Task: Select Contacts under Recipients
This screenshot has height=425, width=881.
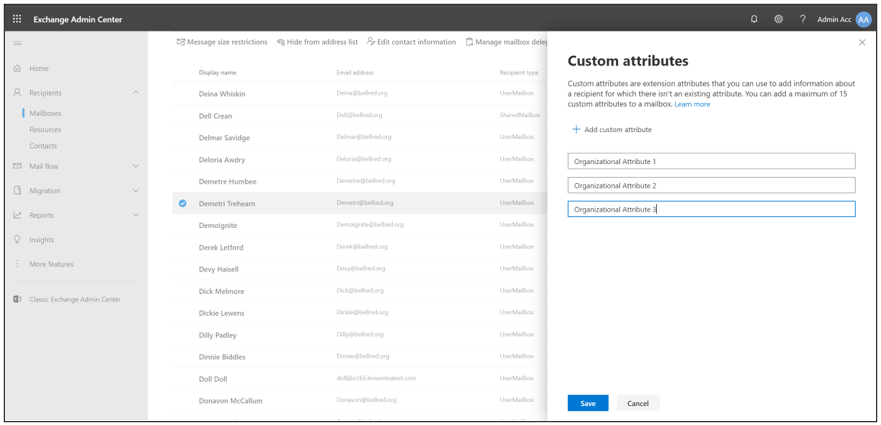Action: pyautogui.click(x=43, y=146)
